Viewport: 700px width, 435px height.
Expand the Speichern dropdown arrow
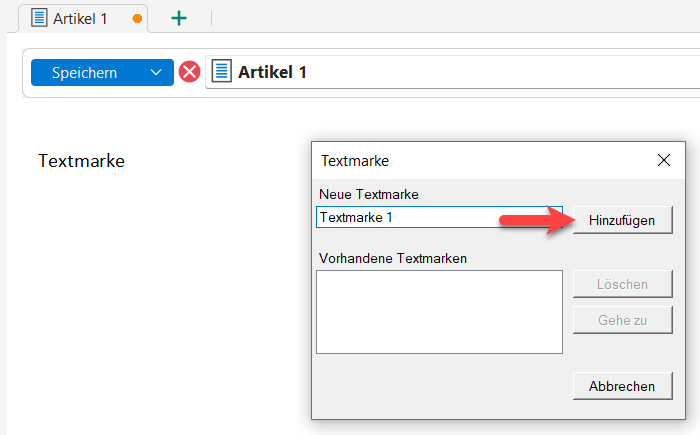click(x=155, y=72)
